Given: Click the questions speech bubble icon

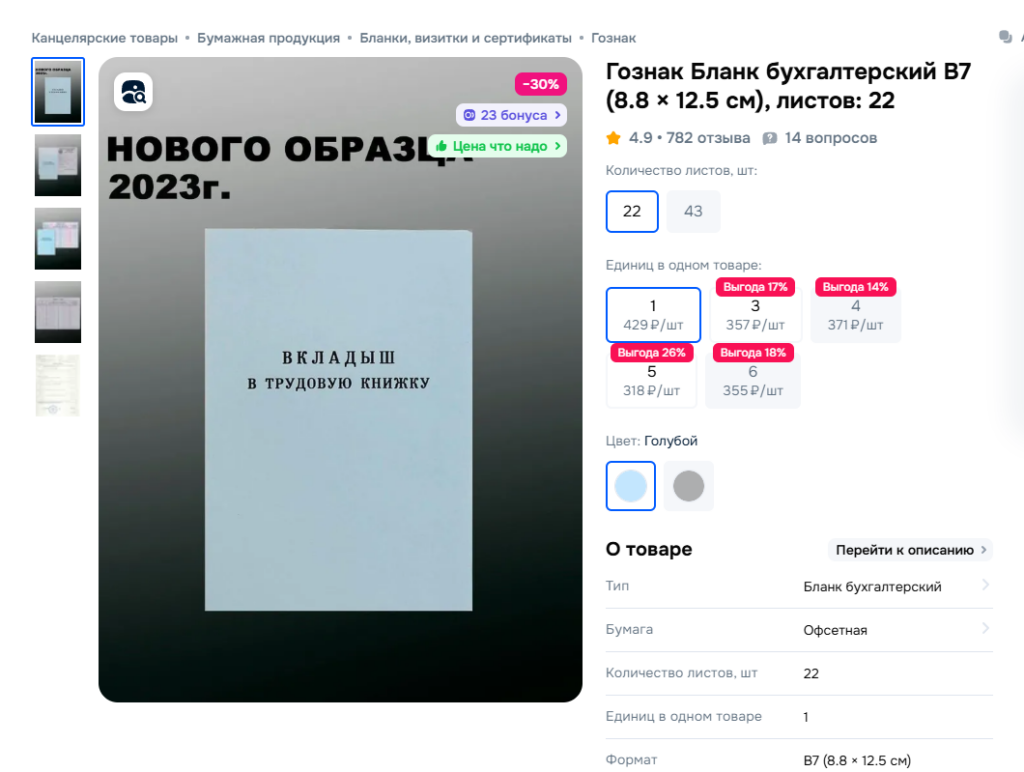Looking at the screenshot, I should [770, 138].
